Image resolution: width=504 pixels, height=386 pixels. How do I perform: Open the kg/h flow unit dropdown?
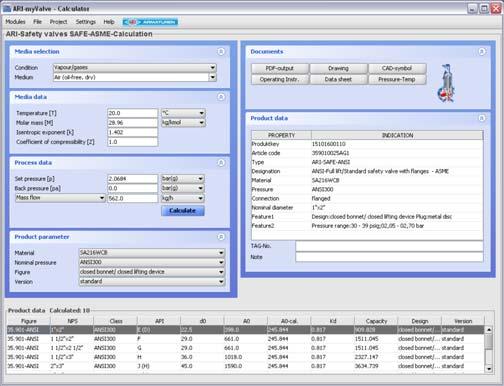tap(182, 198)
